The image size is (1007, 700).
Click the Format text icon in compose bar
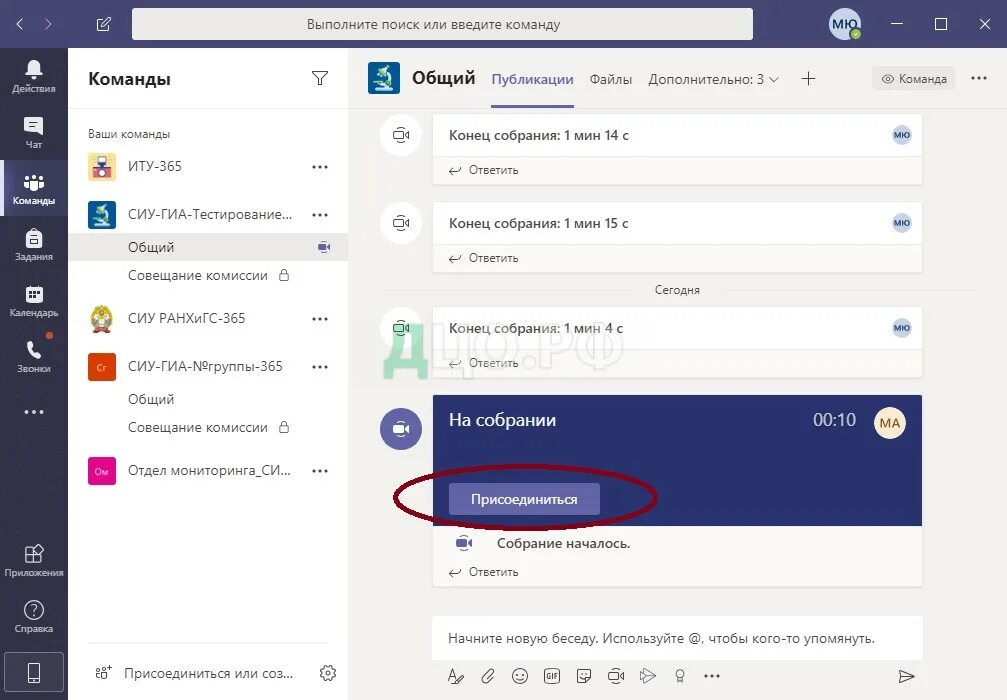(x=455, y=676)
